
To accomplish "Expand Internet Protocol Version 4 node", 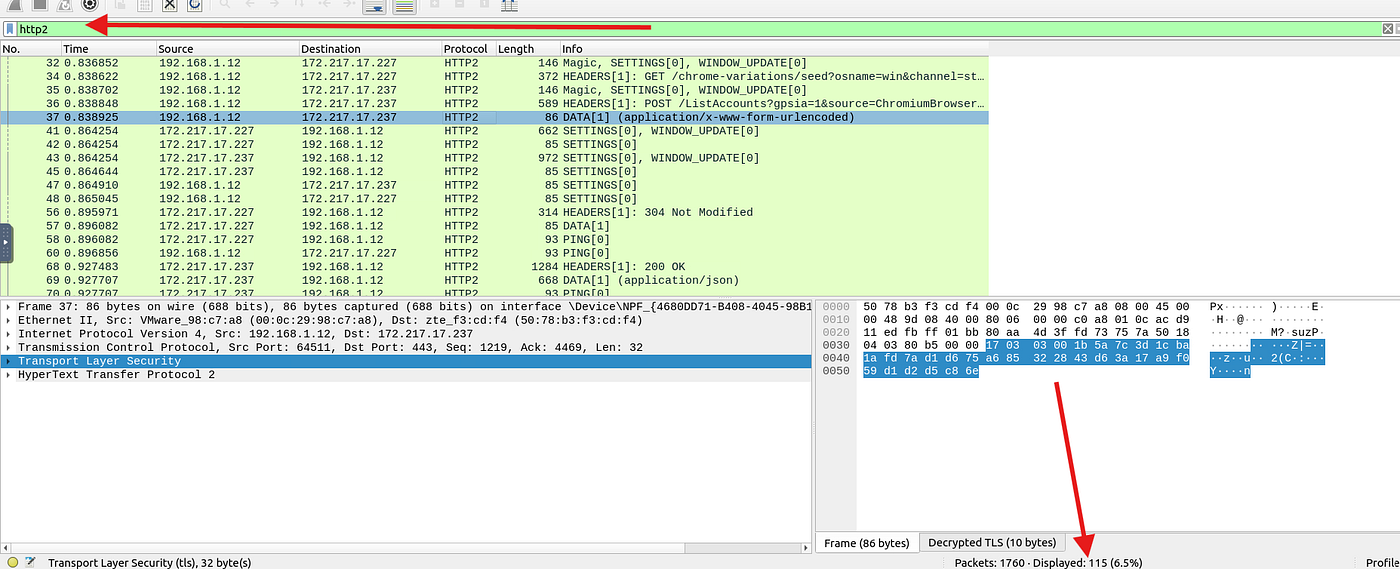I will tap(9, 334).
